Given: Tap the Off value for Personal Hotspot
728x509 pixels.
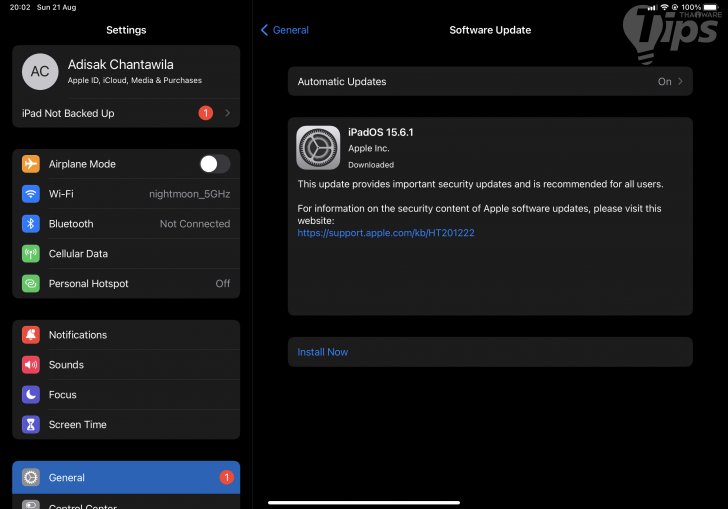Looking at the screenshot, I should click(223, 283).
